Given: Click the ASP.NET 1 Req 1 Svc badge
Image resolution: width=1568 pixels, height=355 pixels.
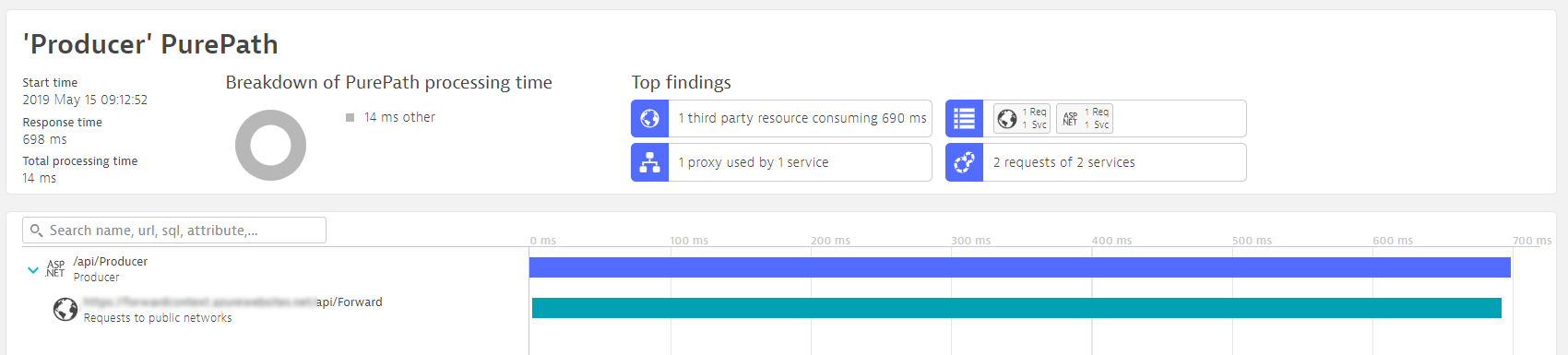Looking at the screenshot, I should coord(1085,118).
